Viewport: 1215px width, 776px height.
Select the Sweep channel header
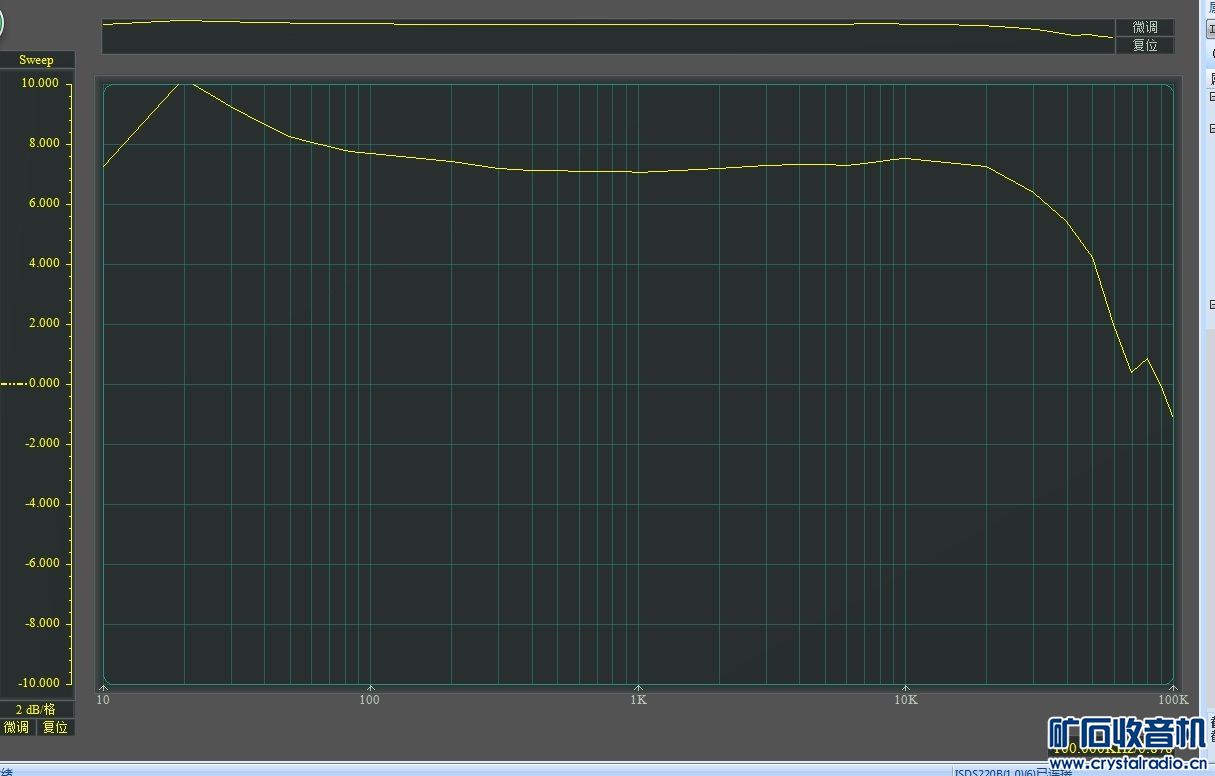tap(37, 60)
